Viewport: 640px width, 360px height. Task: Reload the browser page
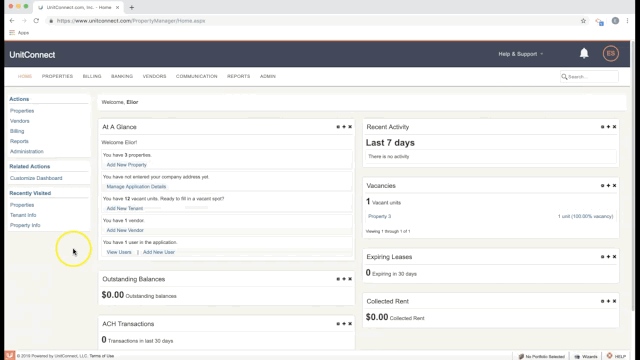36,21
